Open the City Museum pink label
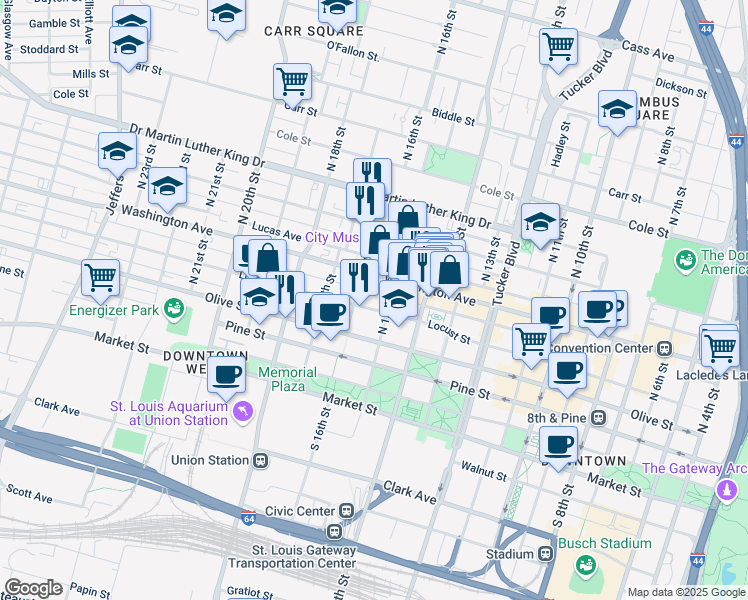This screenshot has height=600, width=748. pyautogui.click(x=332, y=237)
